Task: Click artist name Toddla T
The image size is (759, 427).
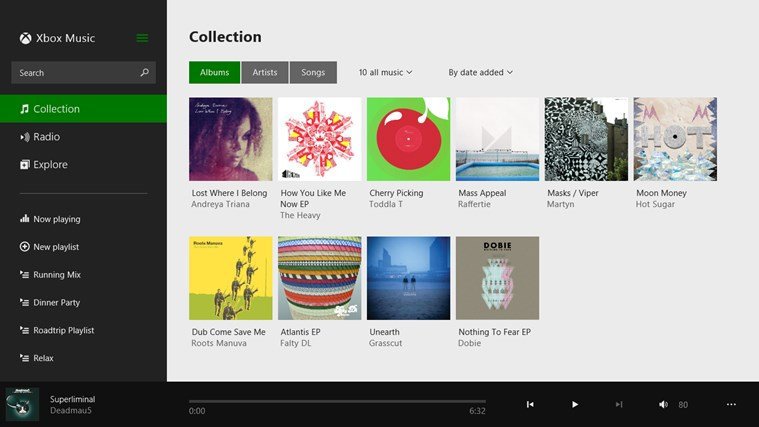Action: pos(386,204)
